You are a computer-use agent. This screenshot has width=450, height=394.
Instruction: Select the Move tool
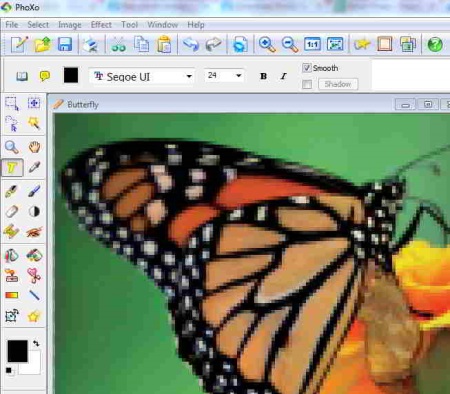coord(34,103)
